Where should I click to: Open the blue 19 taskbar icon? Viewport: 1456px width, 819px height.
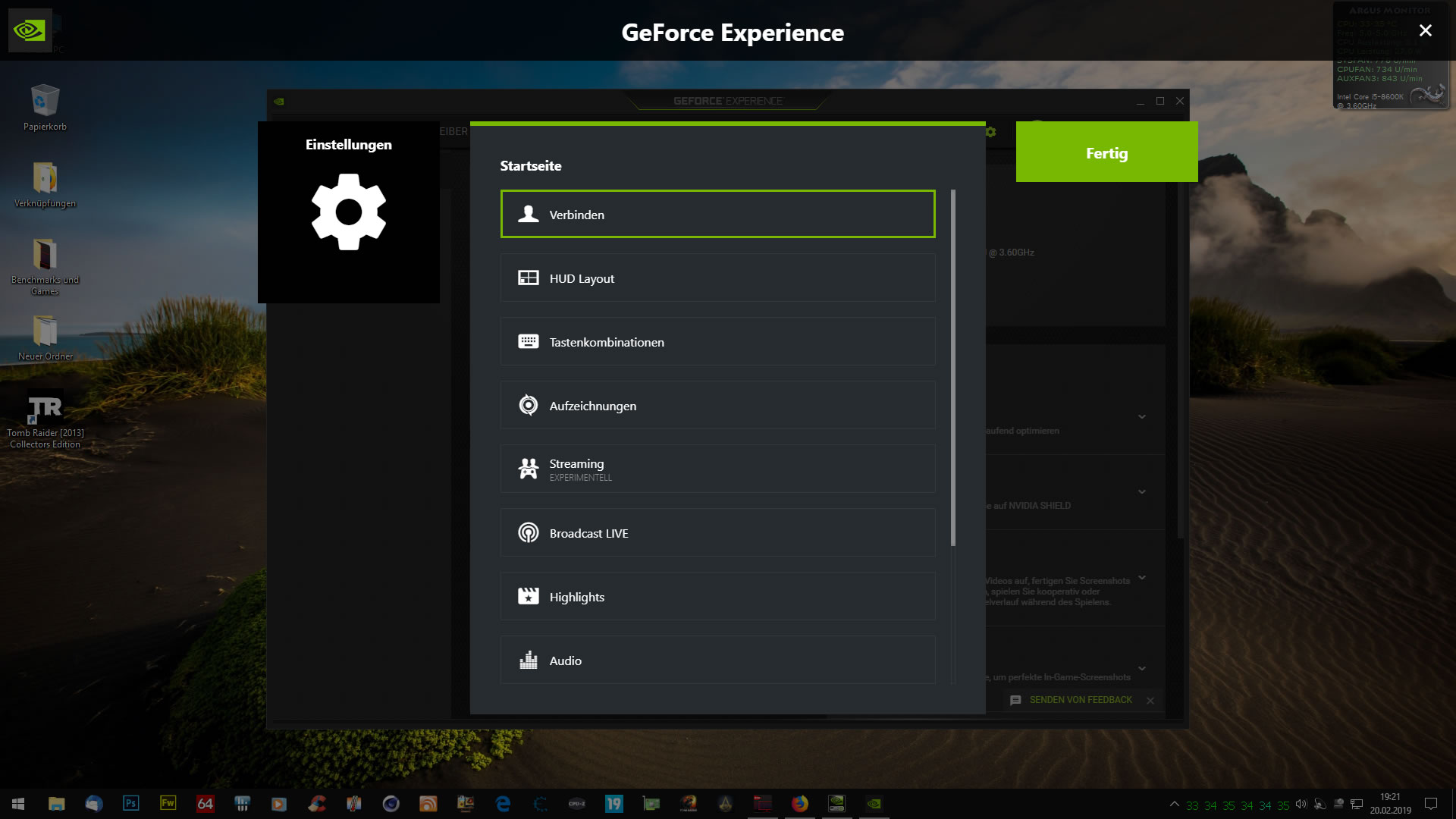pos(613,804)
